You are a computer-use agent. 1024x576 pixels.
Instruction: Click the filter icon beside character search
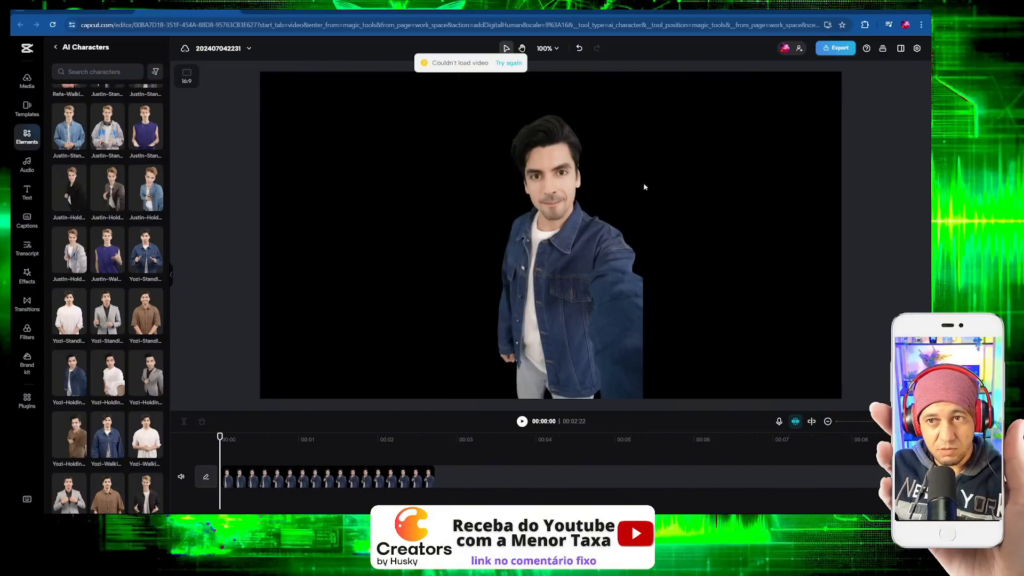tap(155, 72)
